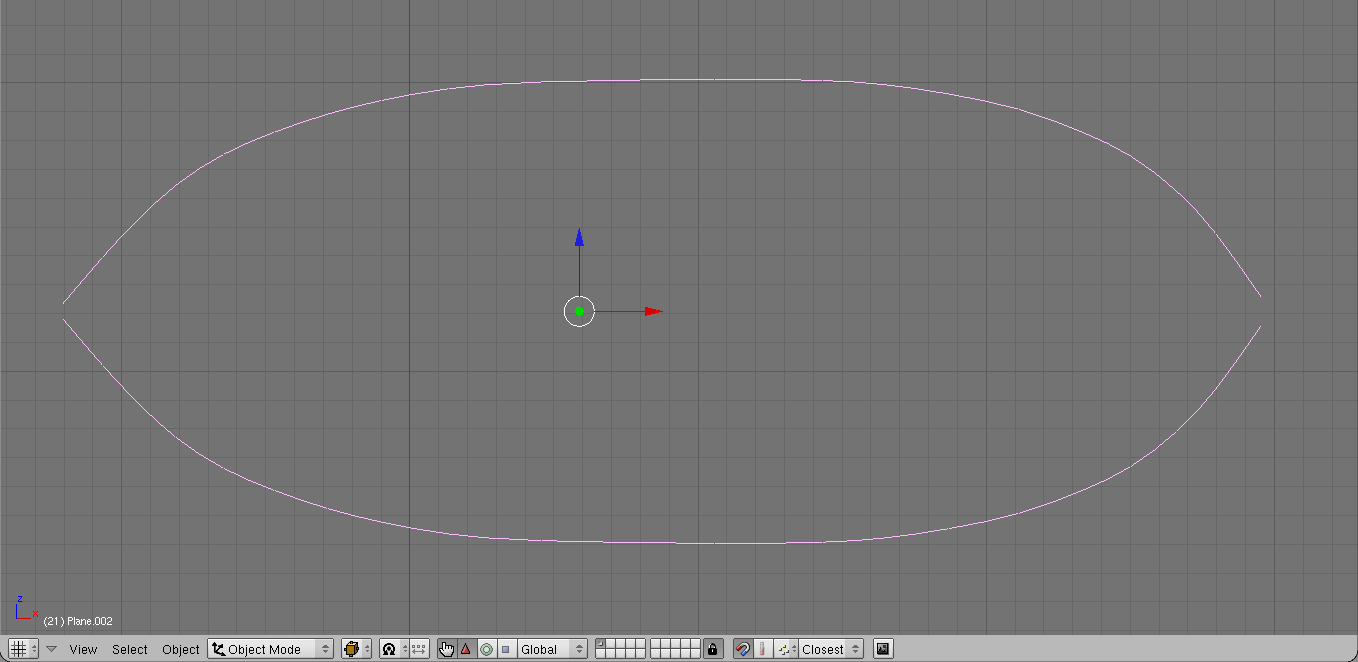Open the editor window type selector
The width and height of the screenshot is (1358, 662).
(x=23, y=649)
